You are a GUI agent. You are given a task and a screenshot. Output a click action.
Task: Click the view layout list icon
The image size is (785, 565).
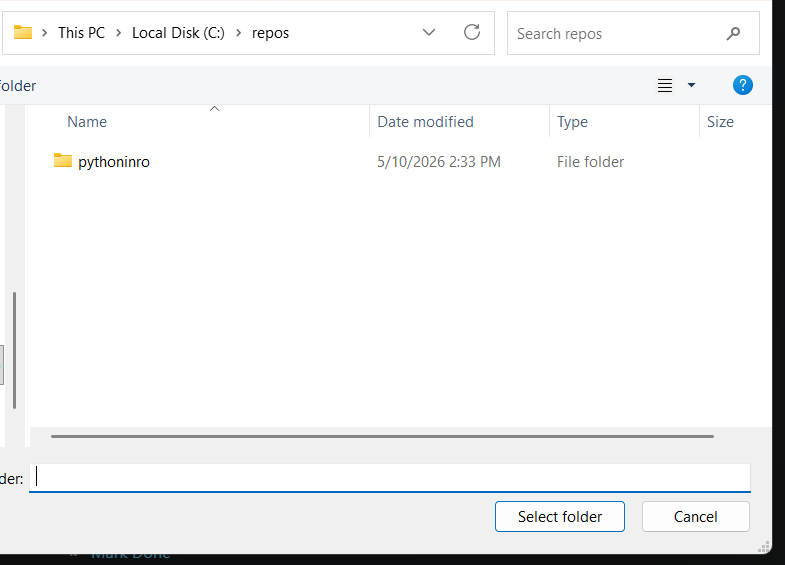click(x=665, y=86)
